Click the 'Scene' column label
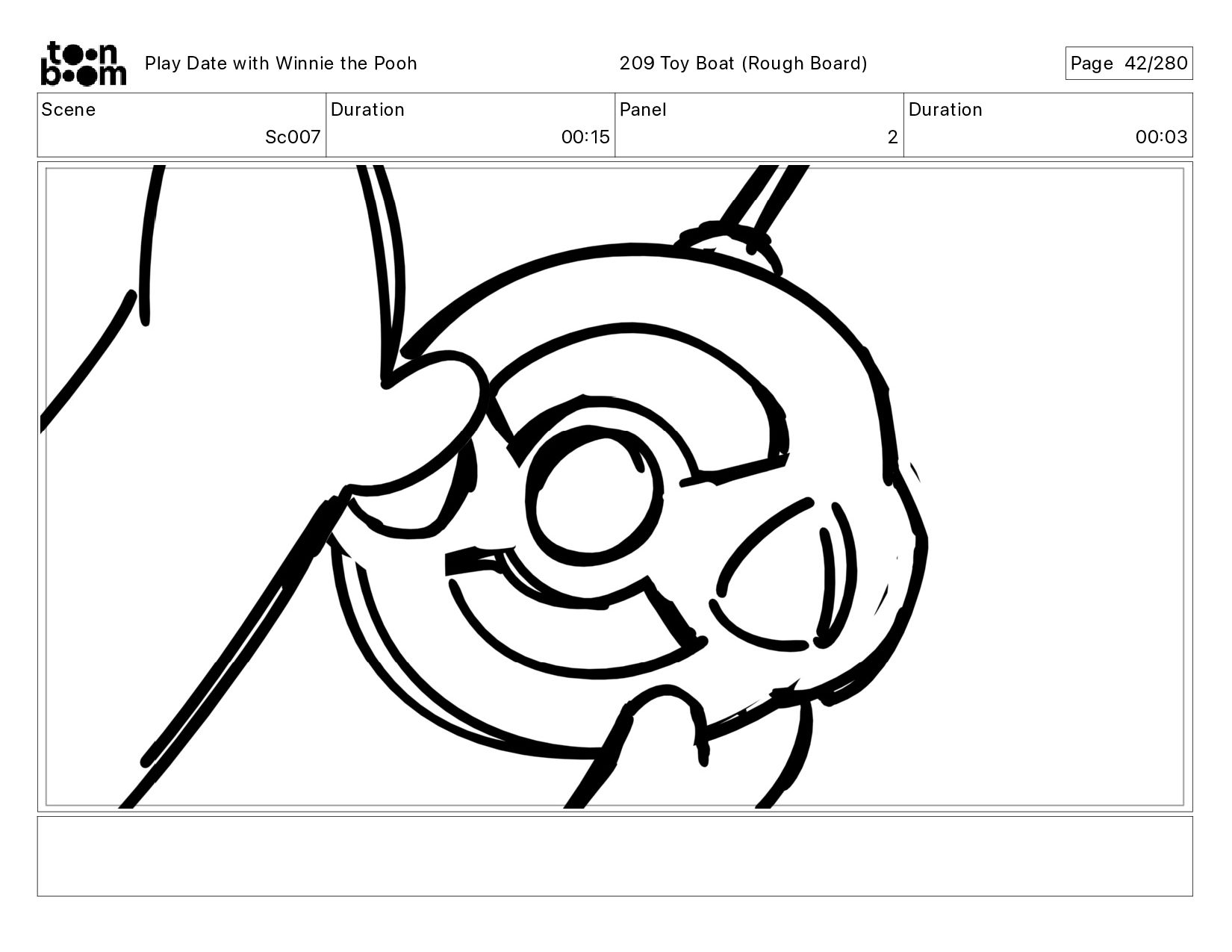 click(69, 110)
